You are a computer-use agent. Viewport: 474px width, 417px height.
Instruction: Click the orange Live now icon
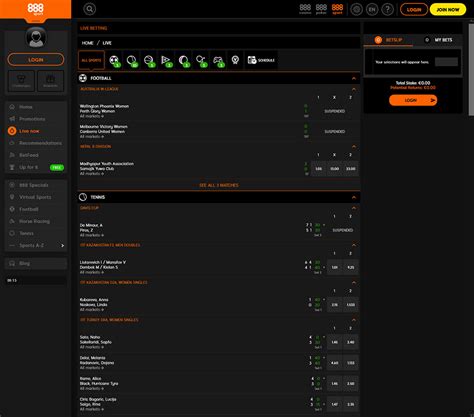[x=12, y=131]
